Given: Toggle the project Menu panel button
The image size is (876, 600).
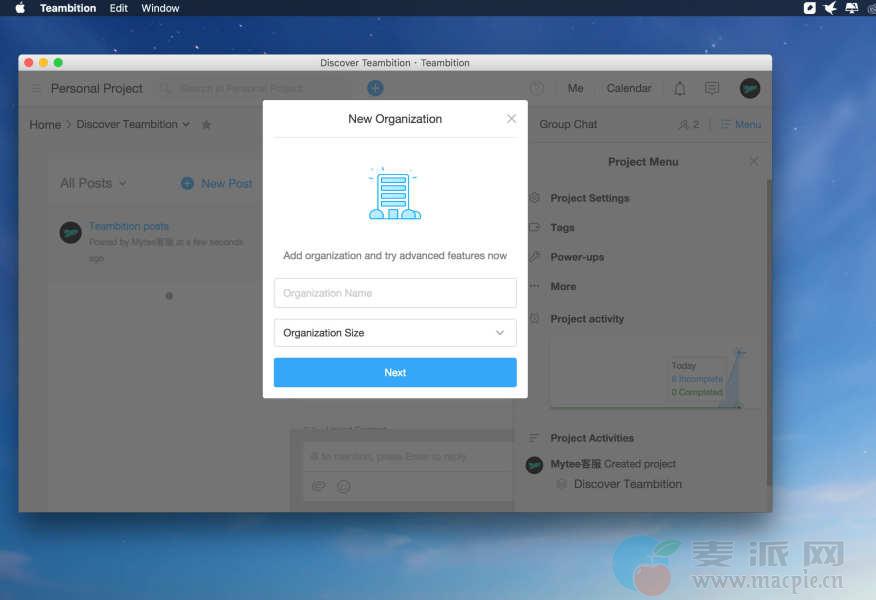Looking at the screenshot, I should coord(740,125).
